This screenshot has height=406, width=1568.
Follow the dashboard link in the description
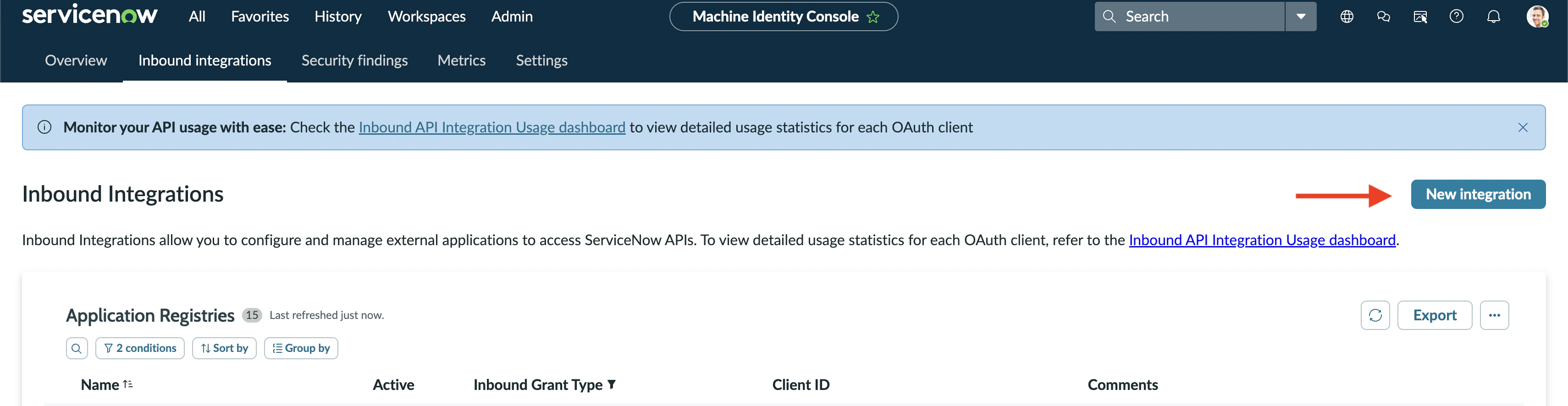[x=1262, y=240]
